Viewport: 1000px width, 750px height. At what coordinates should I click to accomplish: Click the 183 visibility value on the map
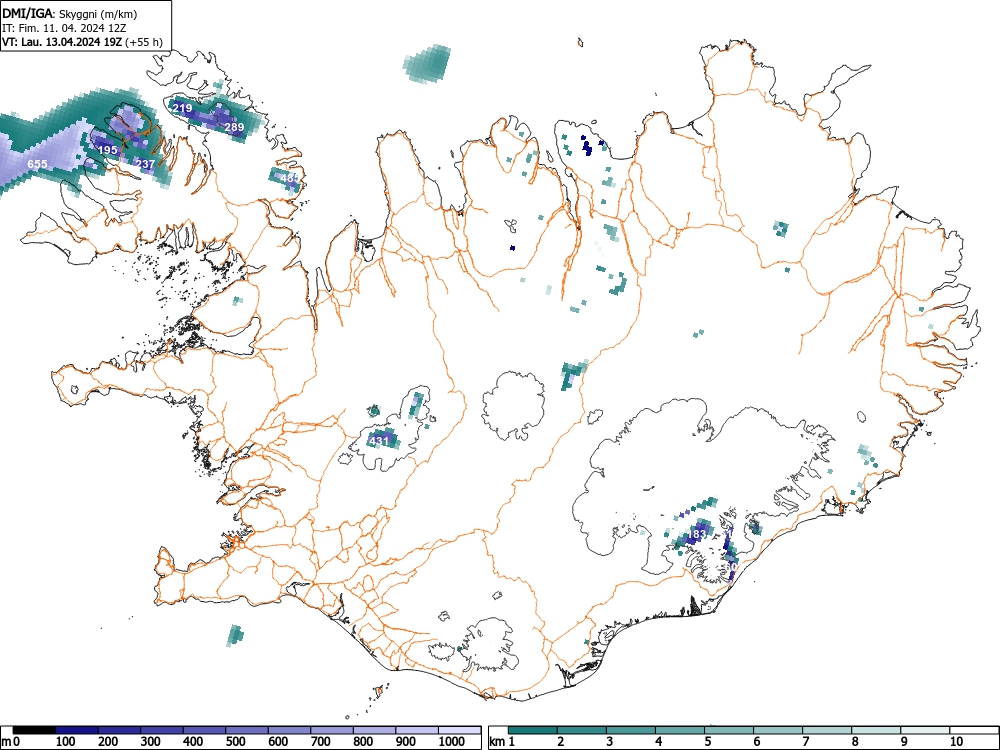698,534
